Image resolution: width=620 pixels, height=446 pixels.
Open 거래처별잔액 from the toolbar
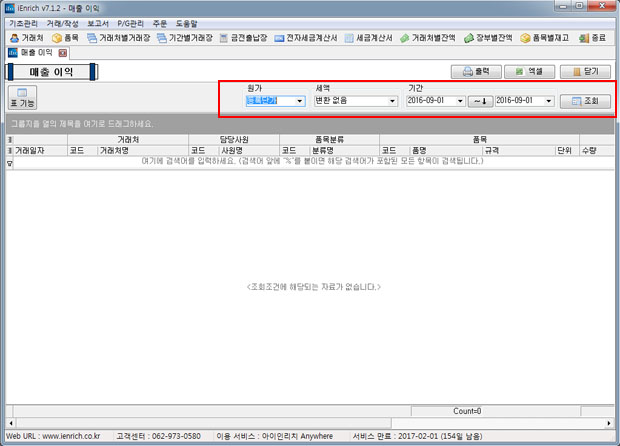[x=427, y=37]
